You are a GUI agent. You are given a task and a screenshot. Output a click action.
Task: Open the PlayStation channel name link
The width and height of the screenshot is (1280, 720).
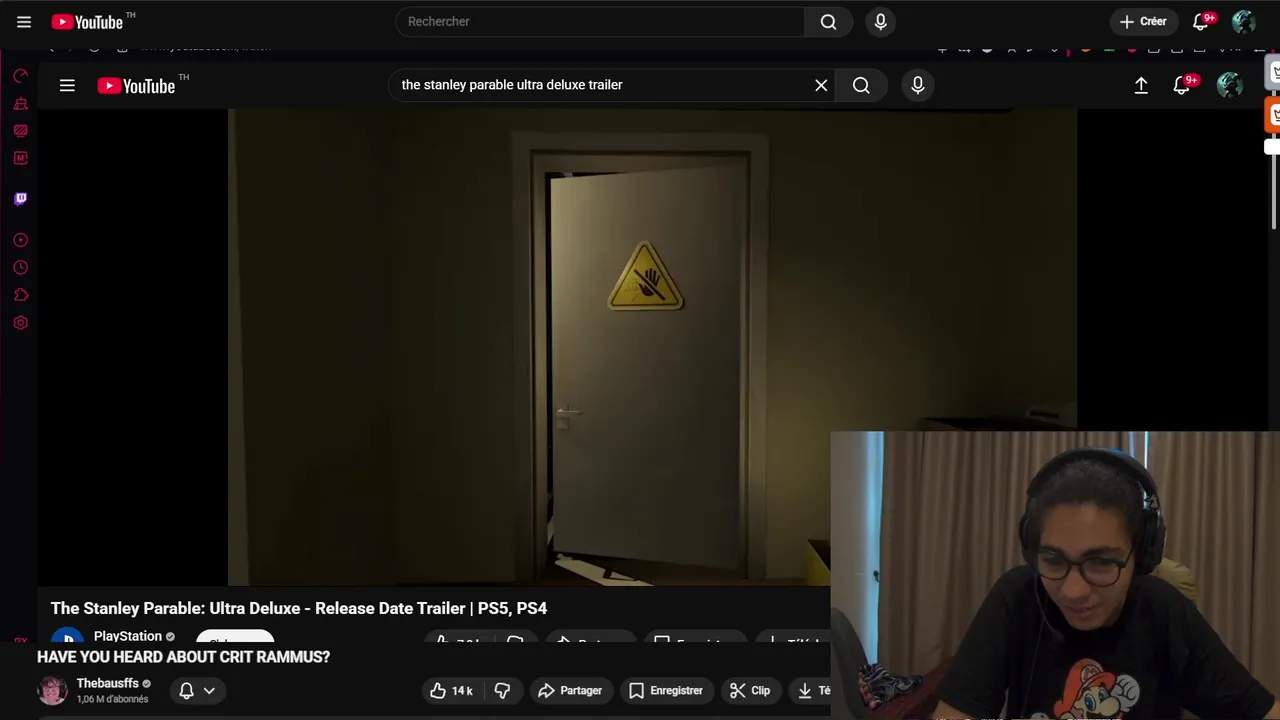[x=127, y=636]
